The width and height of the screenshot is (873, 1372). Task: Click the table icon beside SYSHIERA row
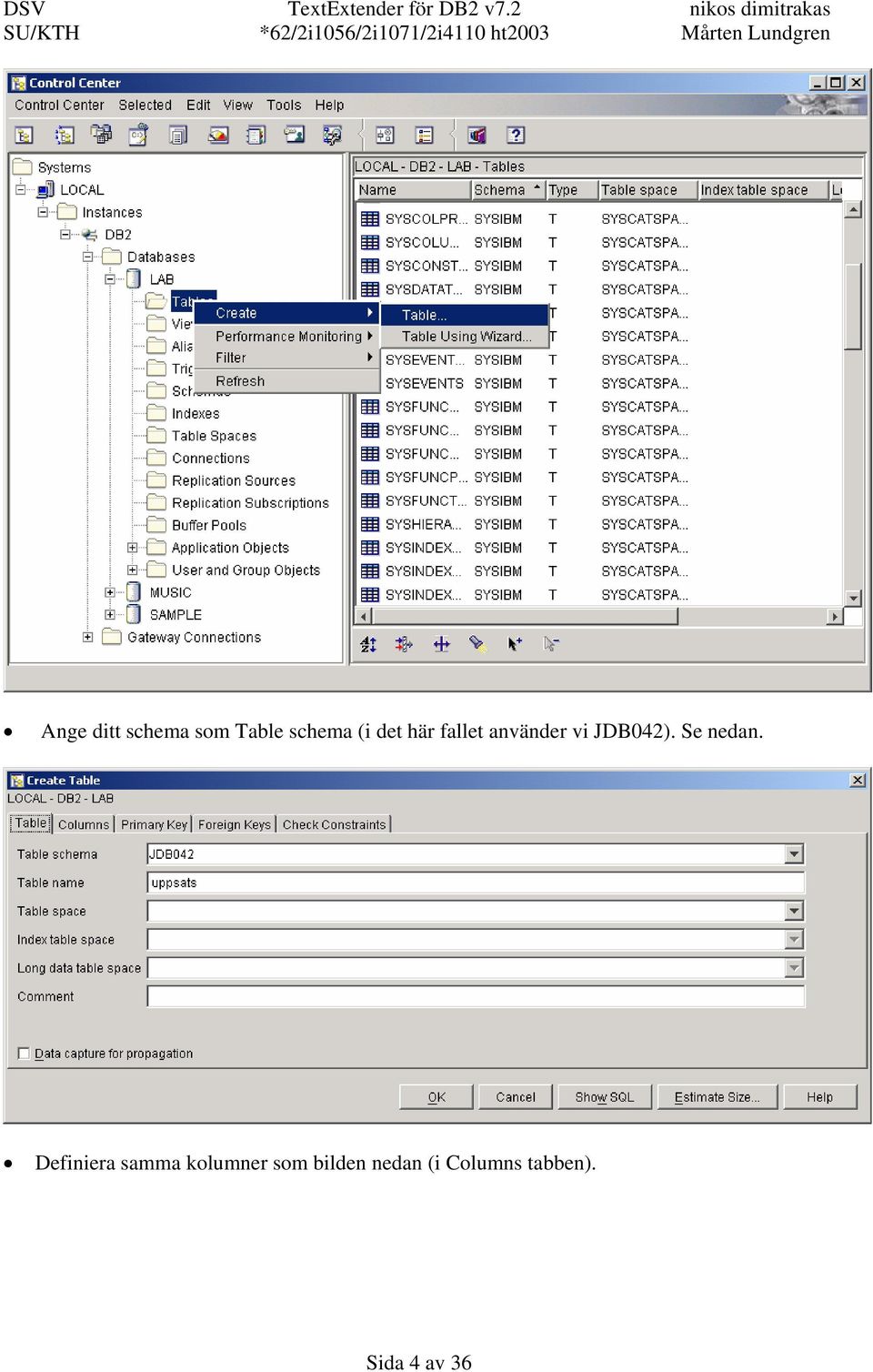tap(370, 524)
